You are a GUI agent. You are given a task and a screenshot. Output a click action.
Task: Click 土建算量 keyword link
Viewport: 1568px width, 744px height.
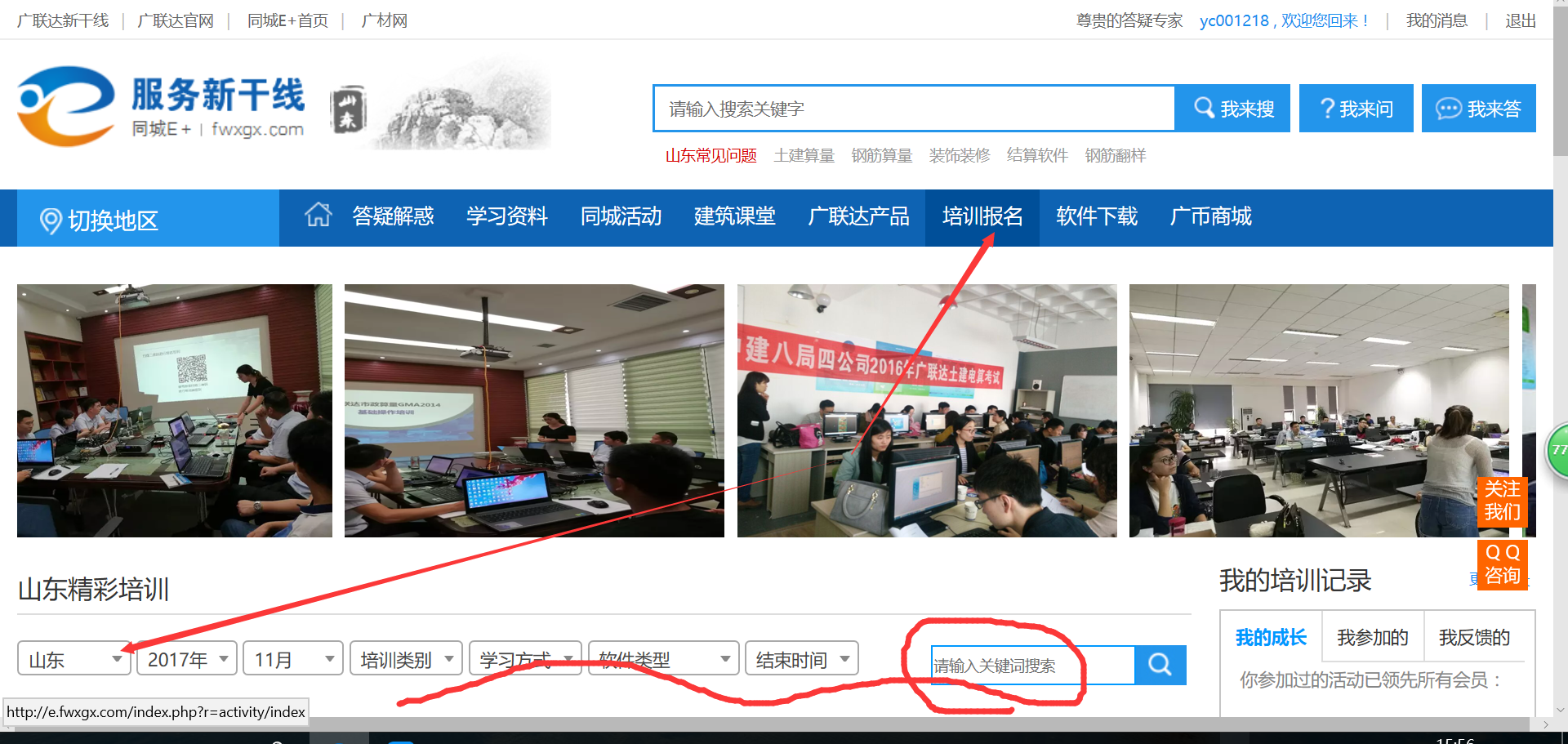pos(804,155)
